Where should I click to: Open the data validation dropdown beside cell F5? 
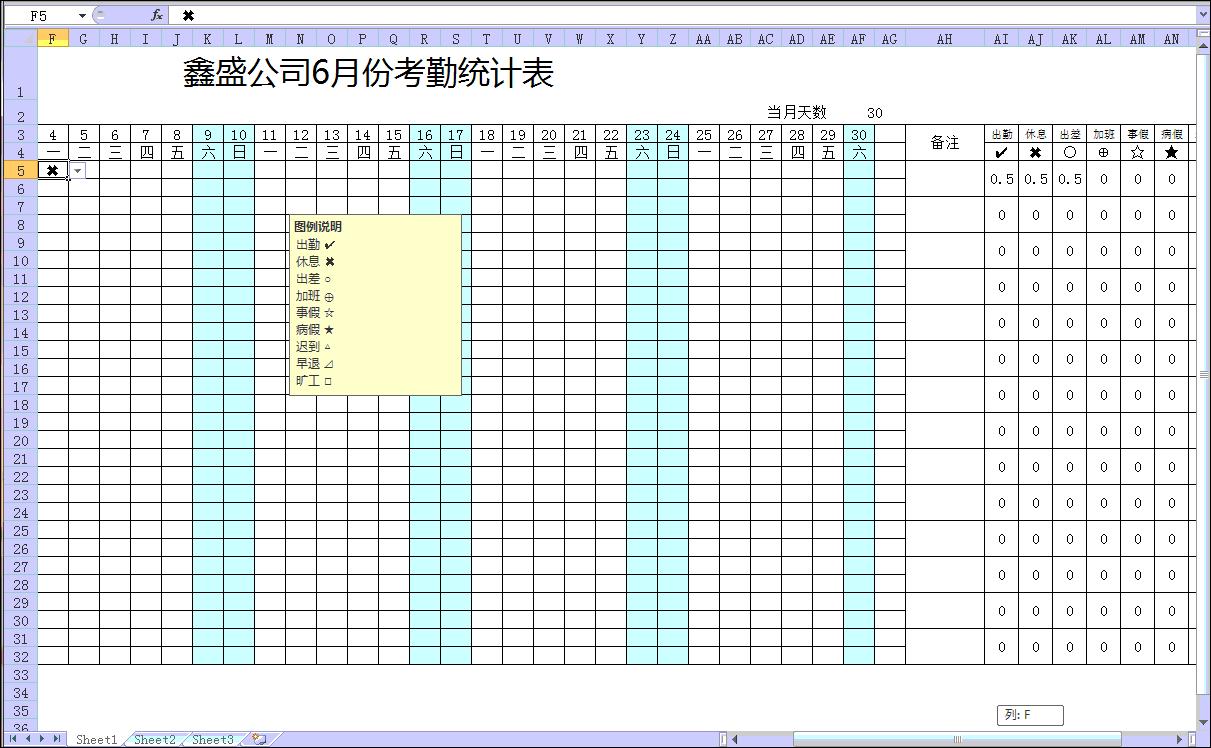pyautogui.click(x=78, y=170)
